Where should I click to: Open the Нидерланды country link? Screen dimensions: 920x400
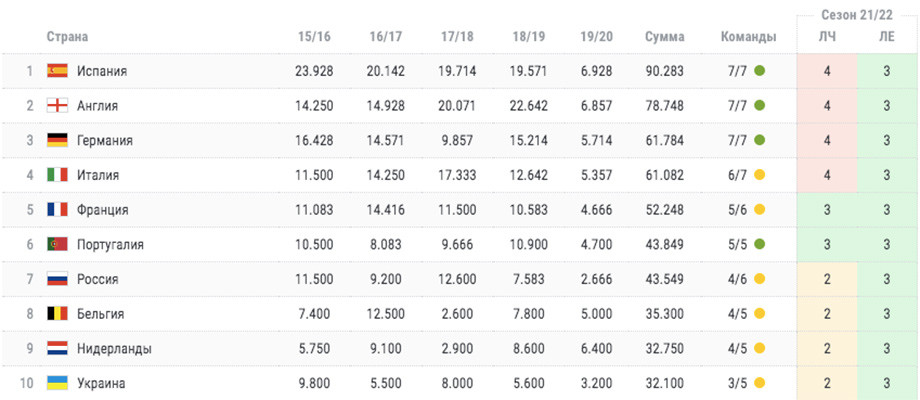pos(114,348)
